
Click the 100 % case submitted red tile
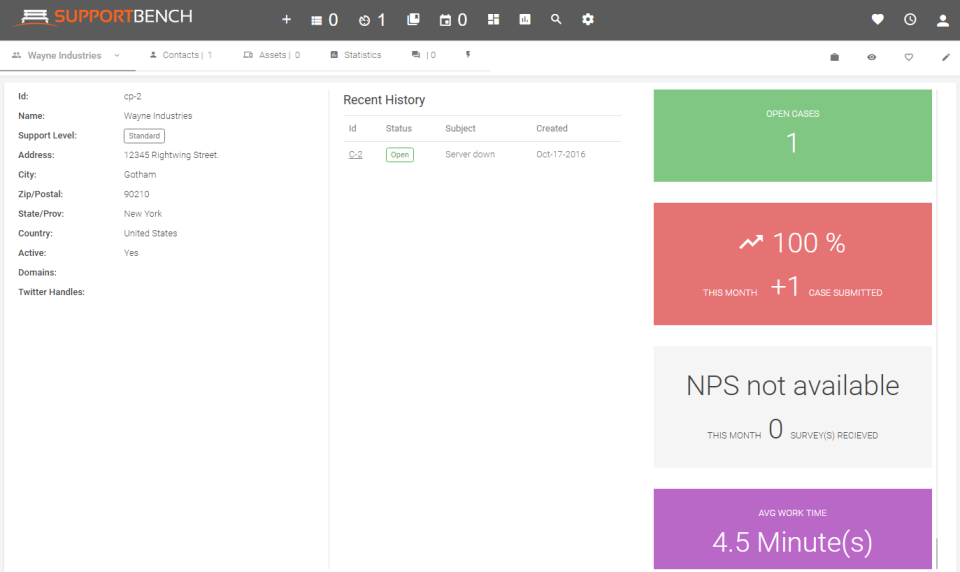(792, 263)
